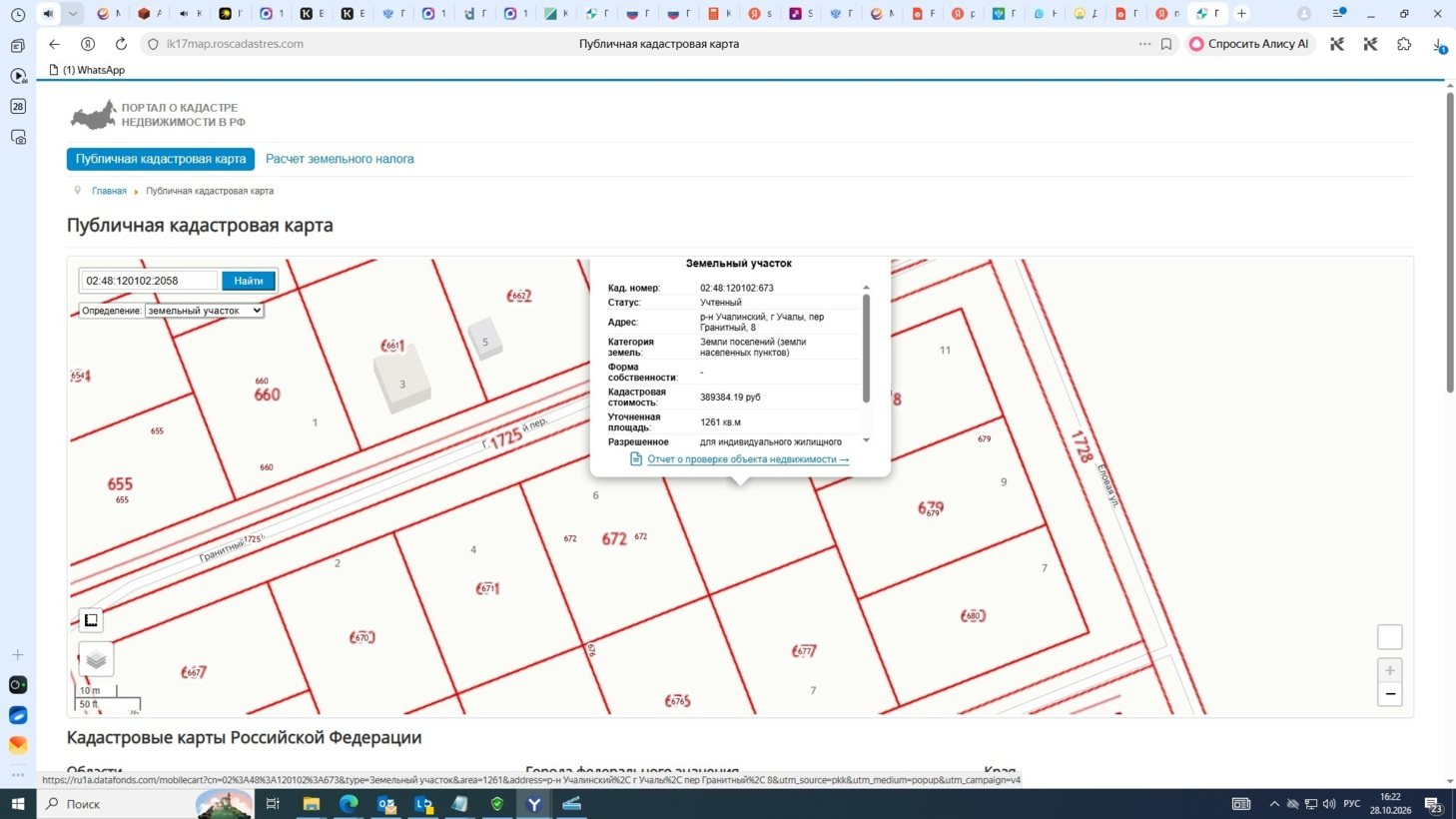Click the Спросить Алису AI button
The image size is (1456, 819).
pos(1249,44)
